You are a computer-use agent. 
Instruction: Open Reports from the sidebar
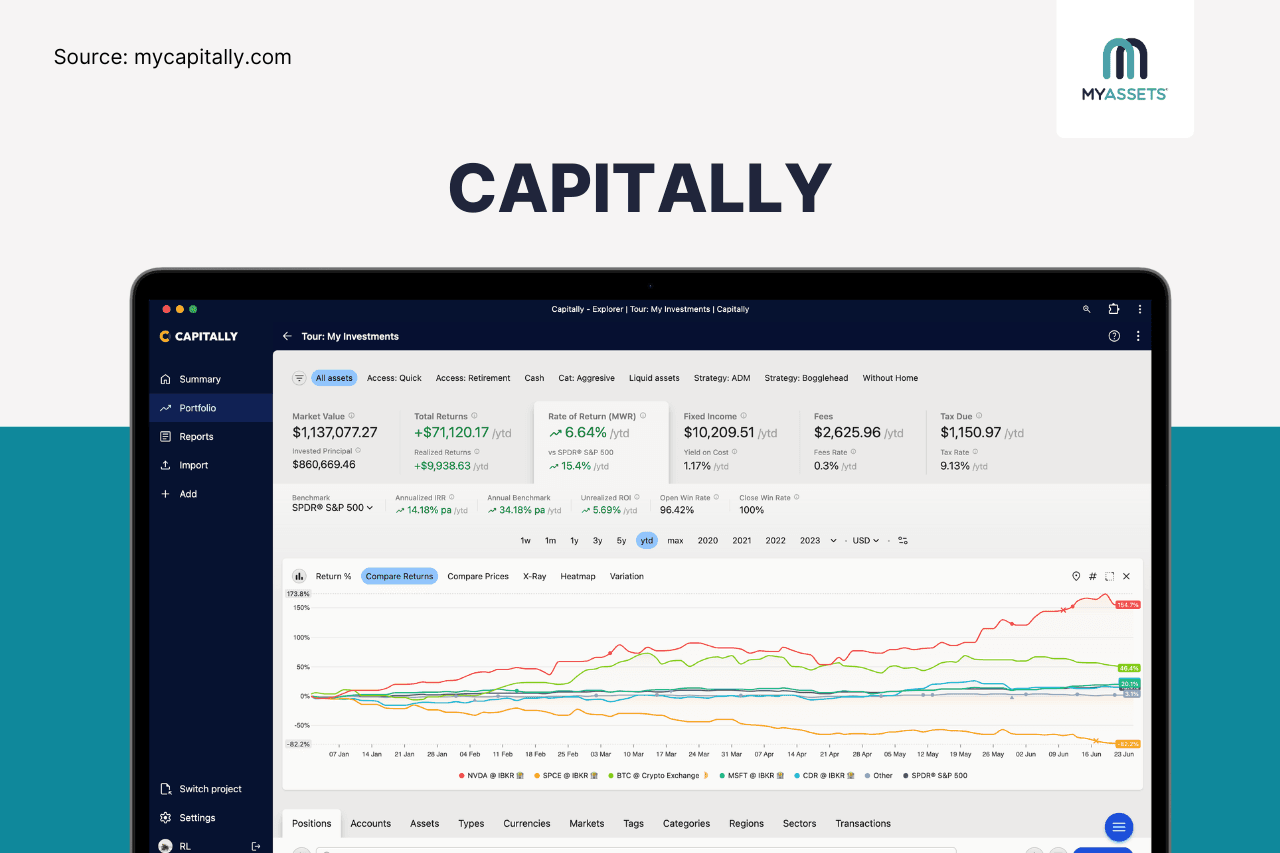coord(196,437)
